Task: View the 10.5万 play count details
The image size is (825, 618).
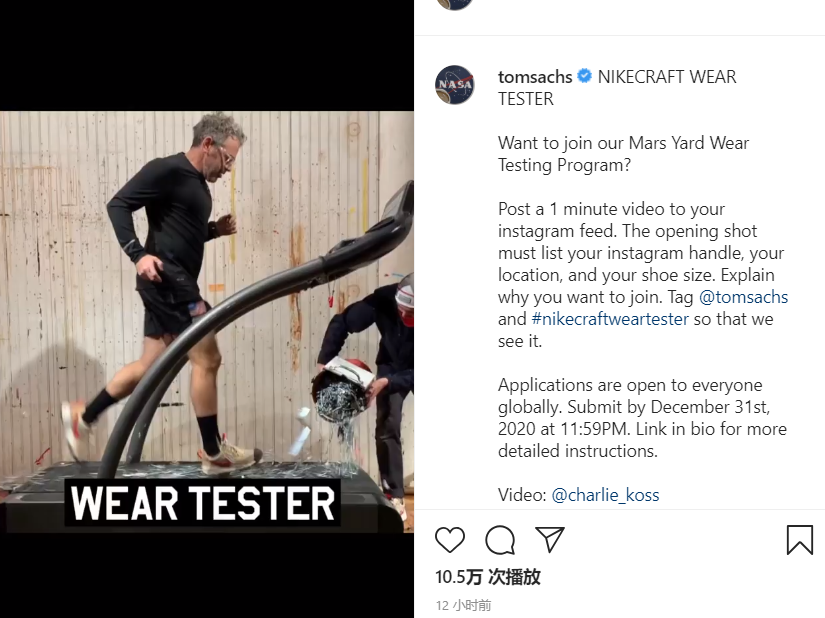Action: [x=488, y=577]
